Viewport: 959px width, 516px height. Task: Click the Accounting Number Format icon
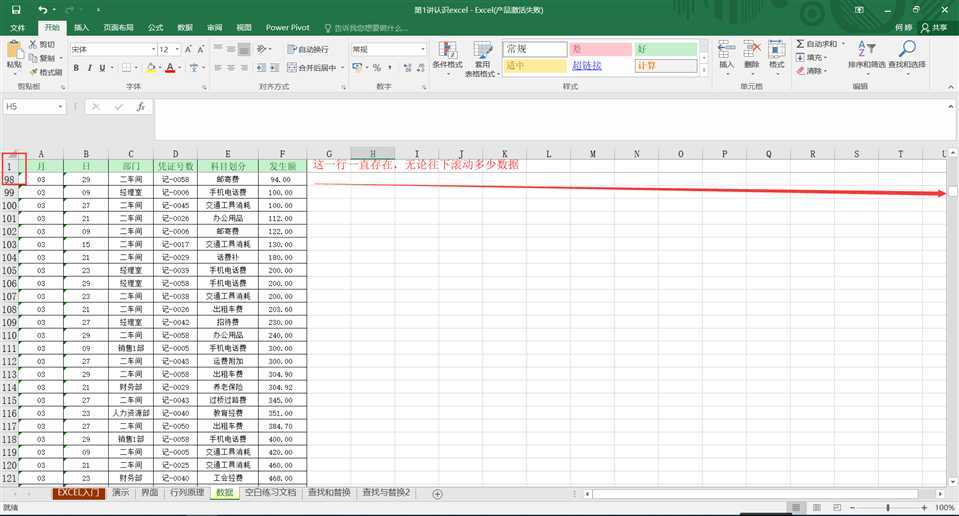click(x=358, y=68)
